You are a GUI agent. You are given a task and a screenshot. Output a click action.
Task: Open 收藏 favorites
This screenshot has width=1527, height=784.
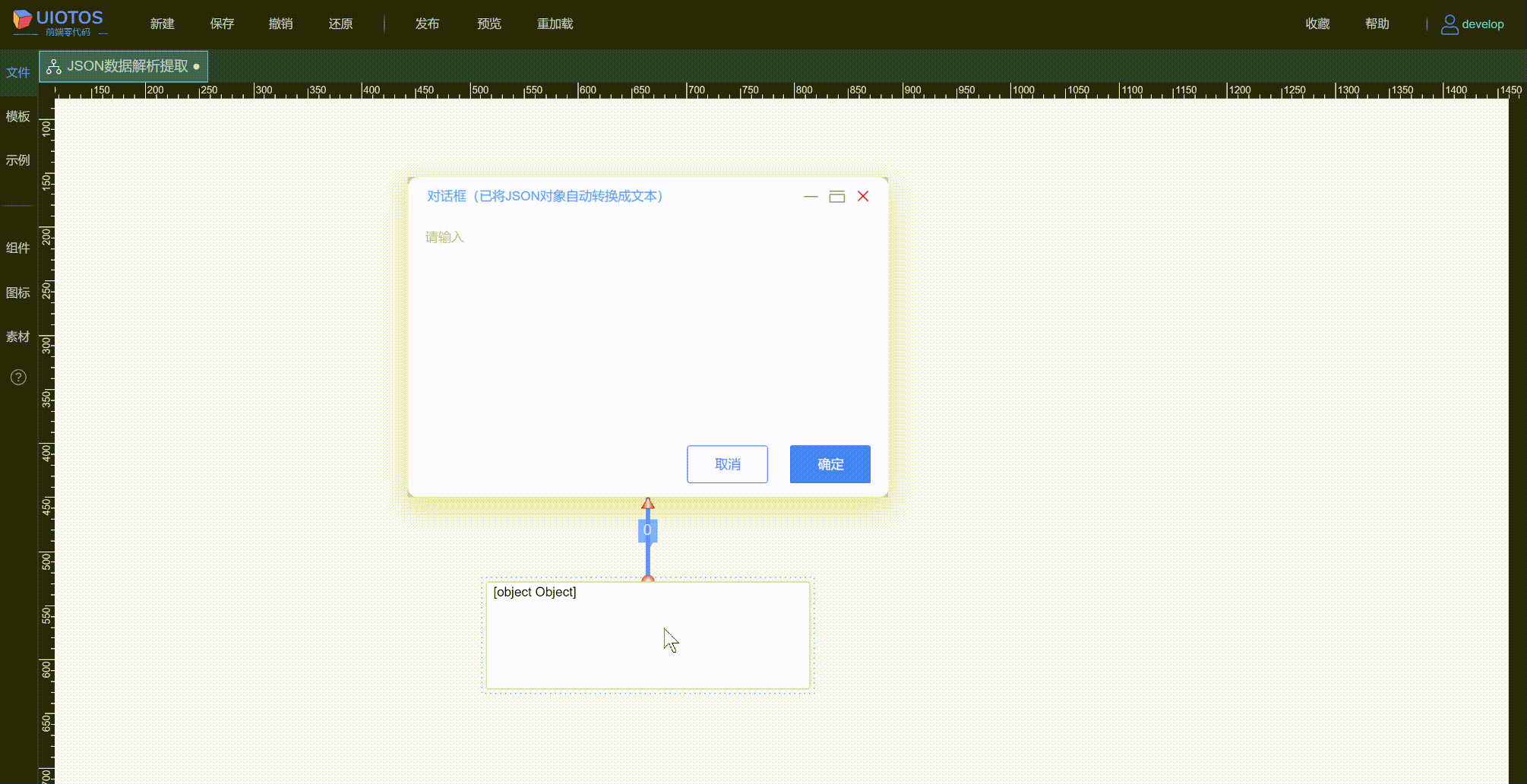(x=1317, y=24)
